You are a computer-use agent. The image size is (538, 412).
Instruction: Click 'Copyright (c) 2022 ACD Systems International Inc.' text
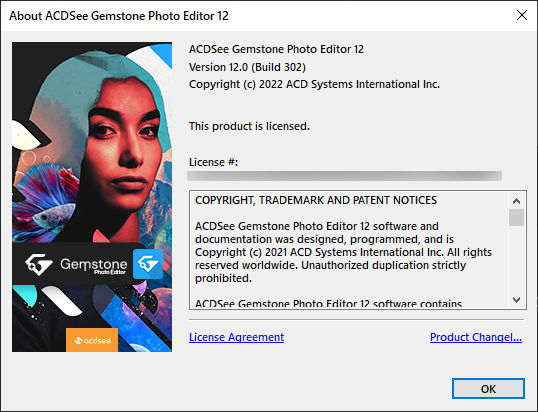tap(314, 84)
